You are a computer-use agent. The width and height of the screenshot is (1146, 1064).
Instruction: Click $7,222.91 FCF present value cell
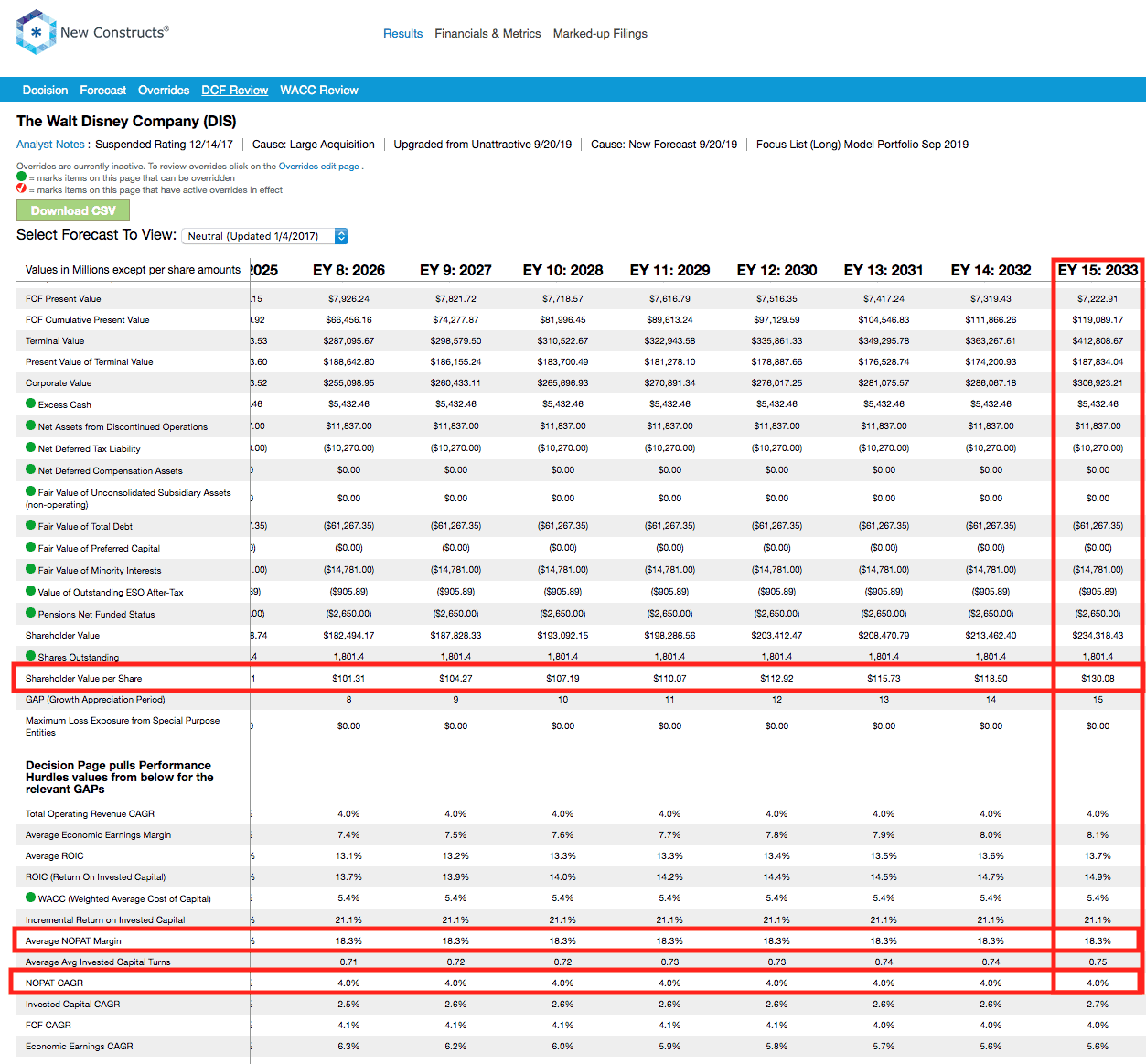(1098, 299)
